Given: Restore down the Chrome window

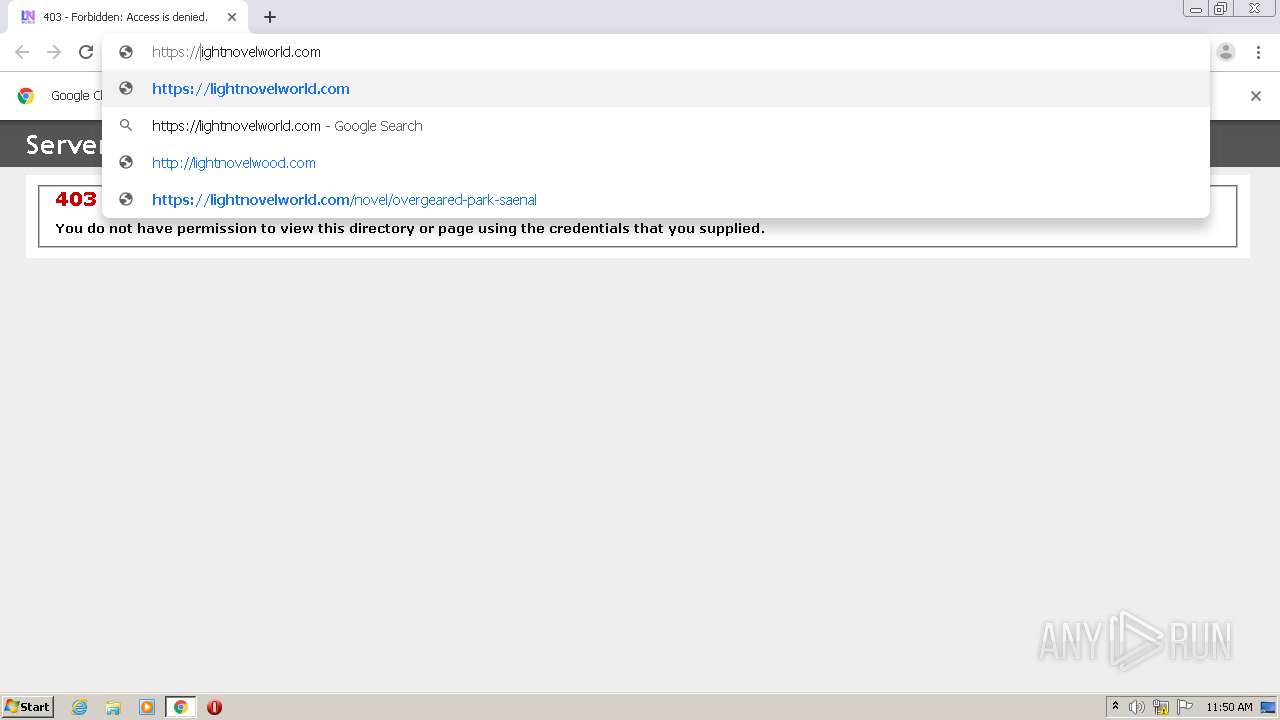Looking at the screenshot, I should pos(1221,8).
